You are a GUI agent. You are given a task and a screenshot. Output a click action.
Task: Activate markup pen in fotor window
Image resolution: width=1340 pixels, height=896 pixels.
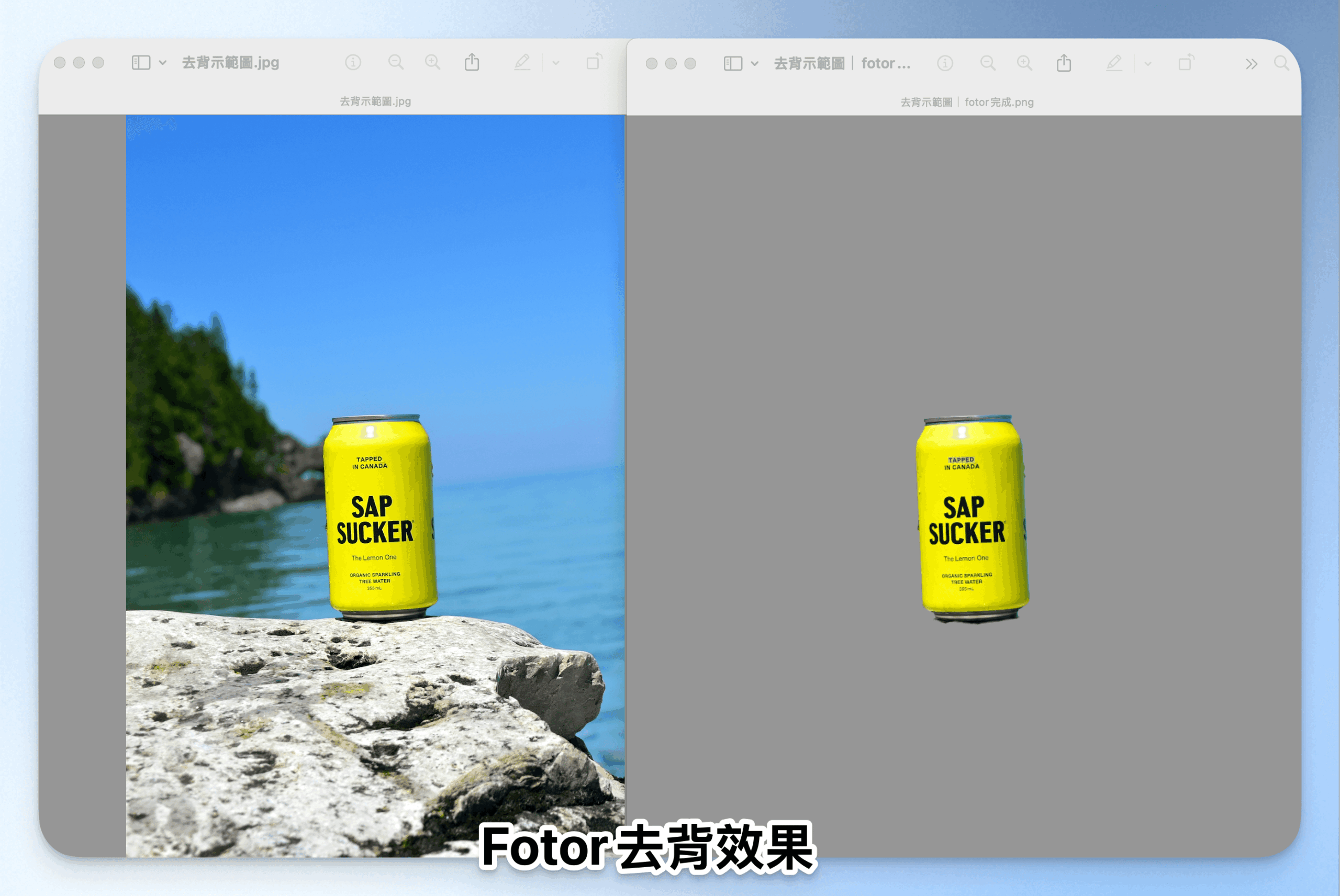click(x=1114, y=63)
